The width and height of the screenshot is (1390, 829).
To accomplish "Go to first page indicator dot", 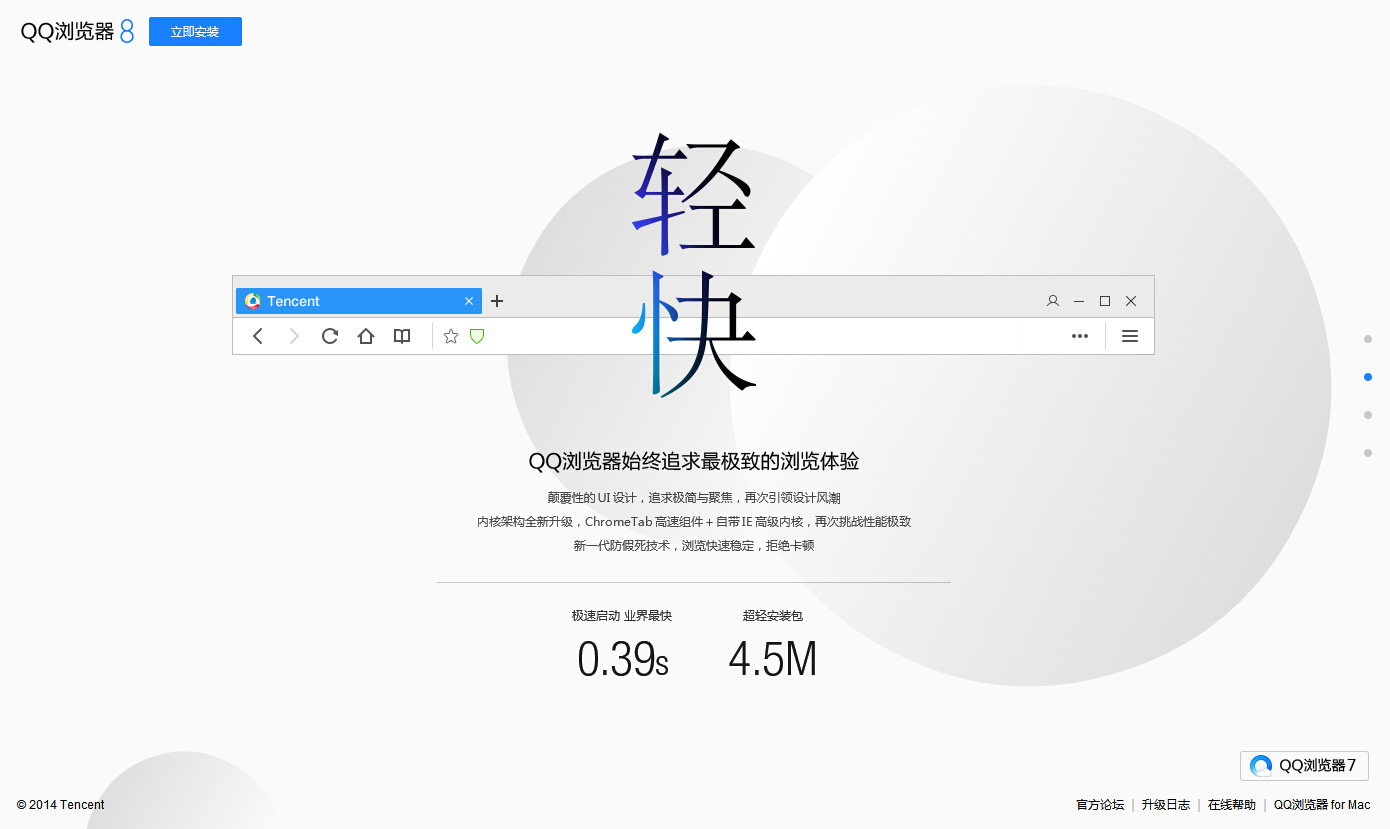I will point(1368,339).
